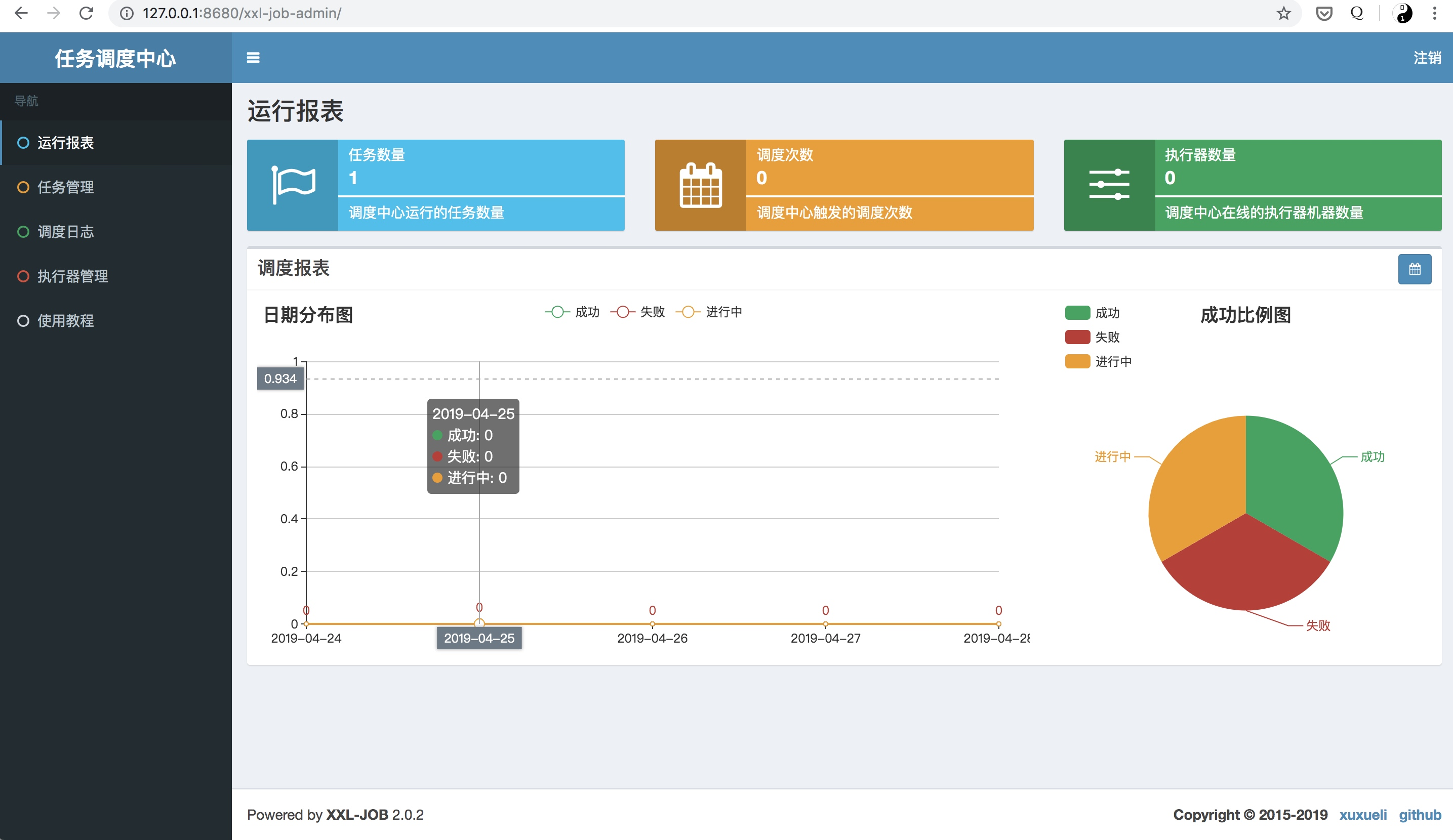Click the flag icon in task count card
The width and height of the screenshot is (1453, 840).
click(x=293, y=185)
